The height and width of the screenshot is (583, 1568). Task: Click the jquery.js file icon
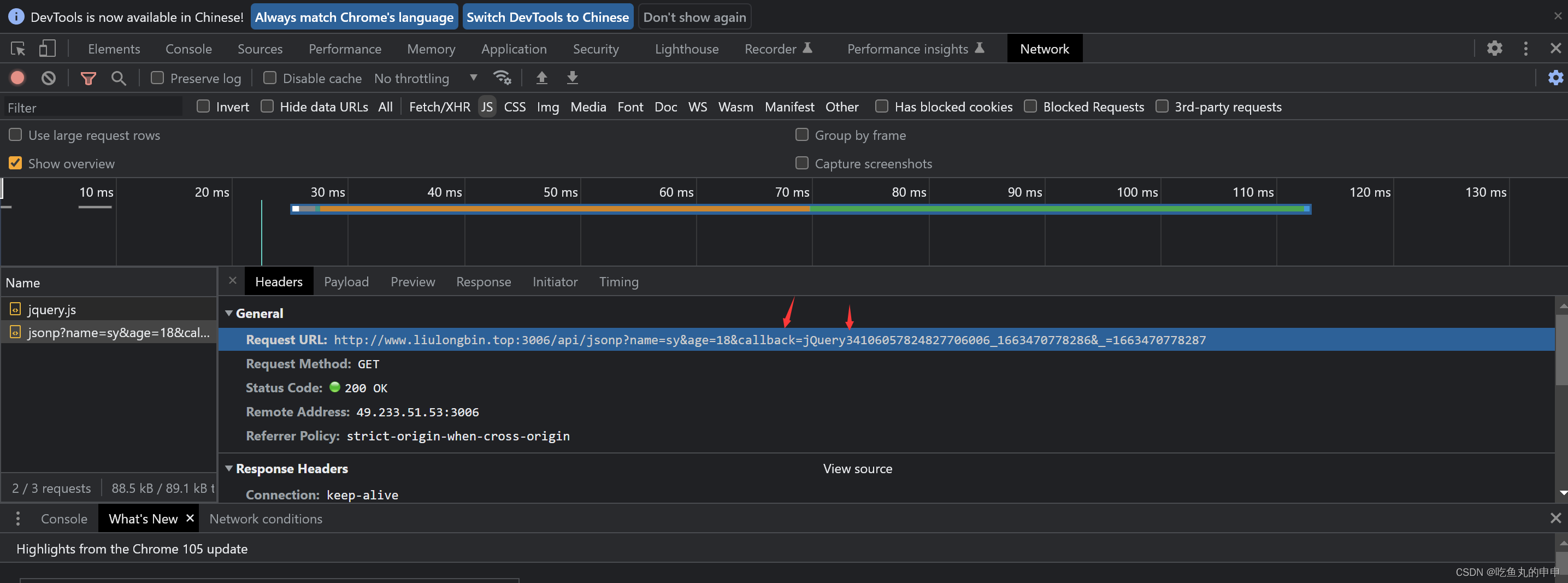point(15,309)
